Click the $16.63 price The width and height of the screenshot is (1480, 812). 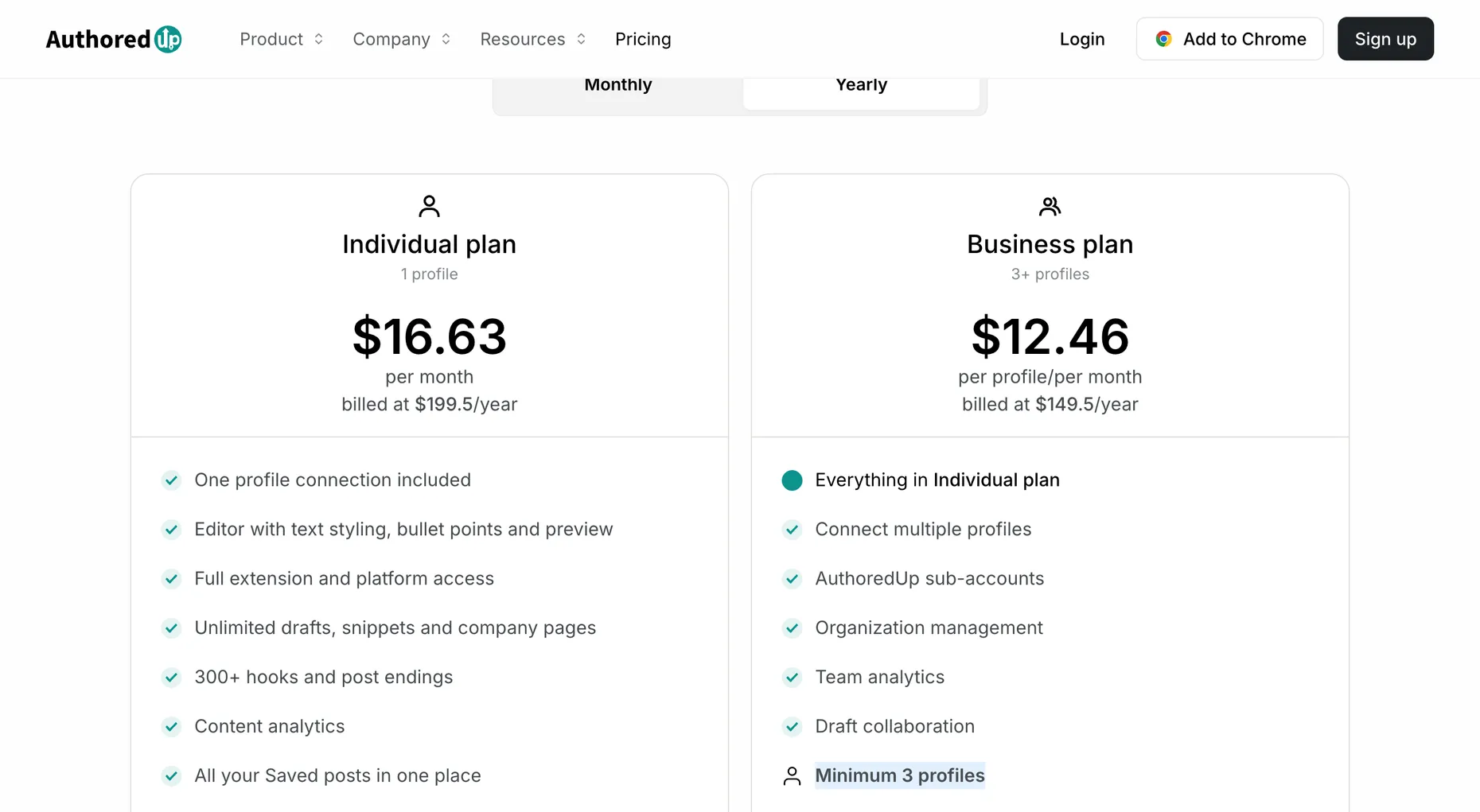pos(429,336)
